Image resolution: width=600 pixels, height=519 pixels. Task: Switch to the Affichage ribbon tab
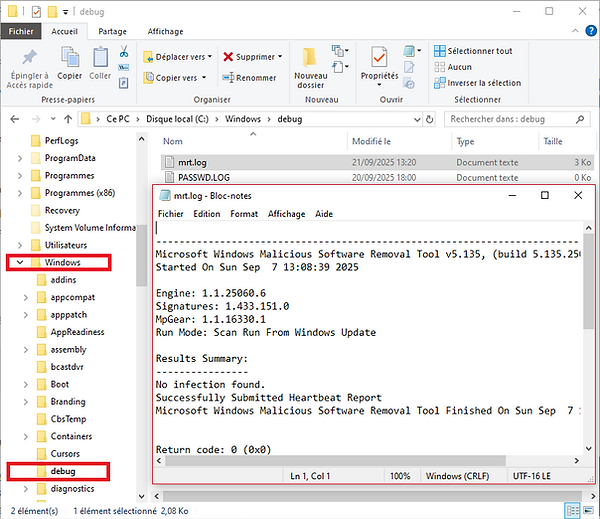tap(165, 31)
